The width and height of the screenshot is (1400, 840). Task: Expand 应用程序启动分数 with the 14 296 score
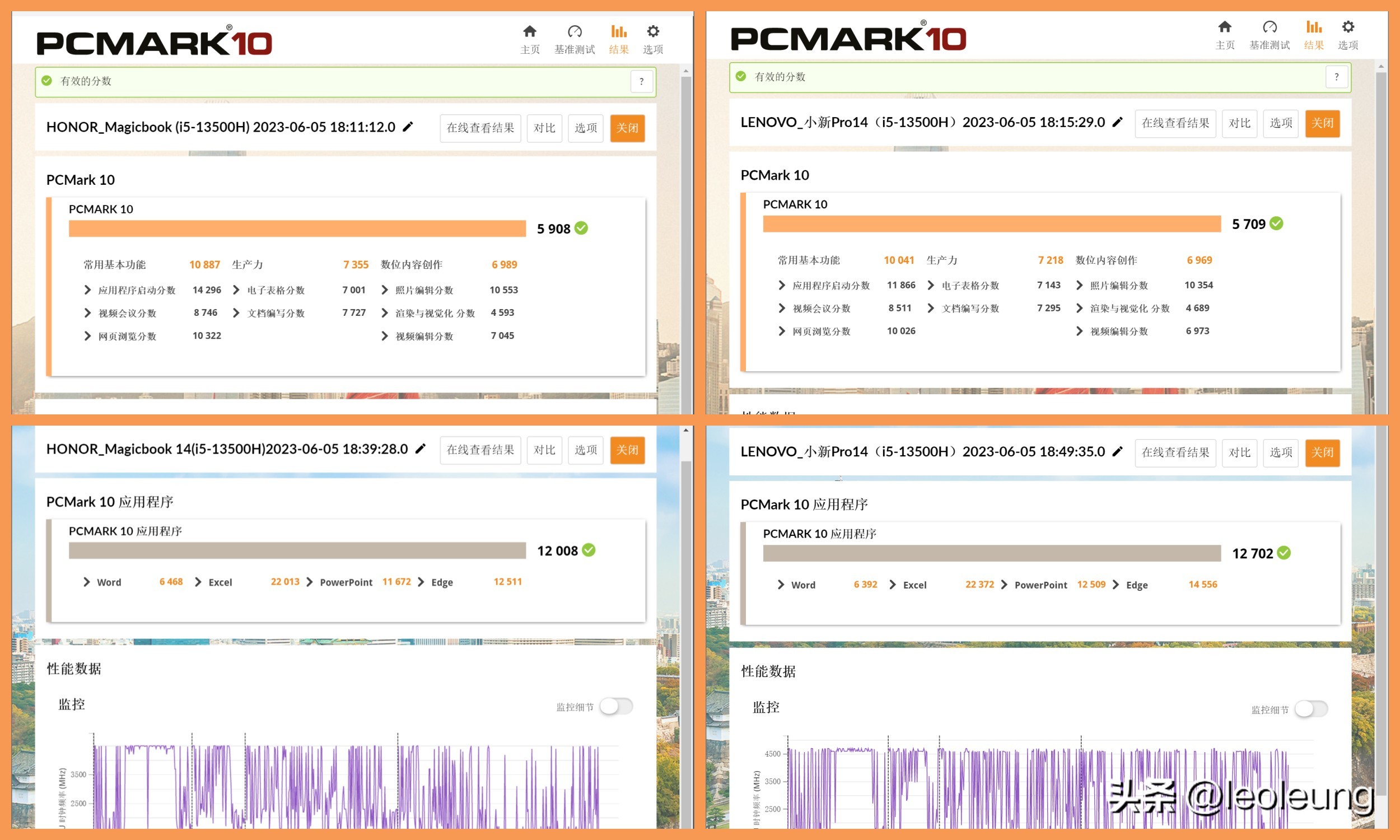click(88, 290)
